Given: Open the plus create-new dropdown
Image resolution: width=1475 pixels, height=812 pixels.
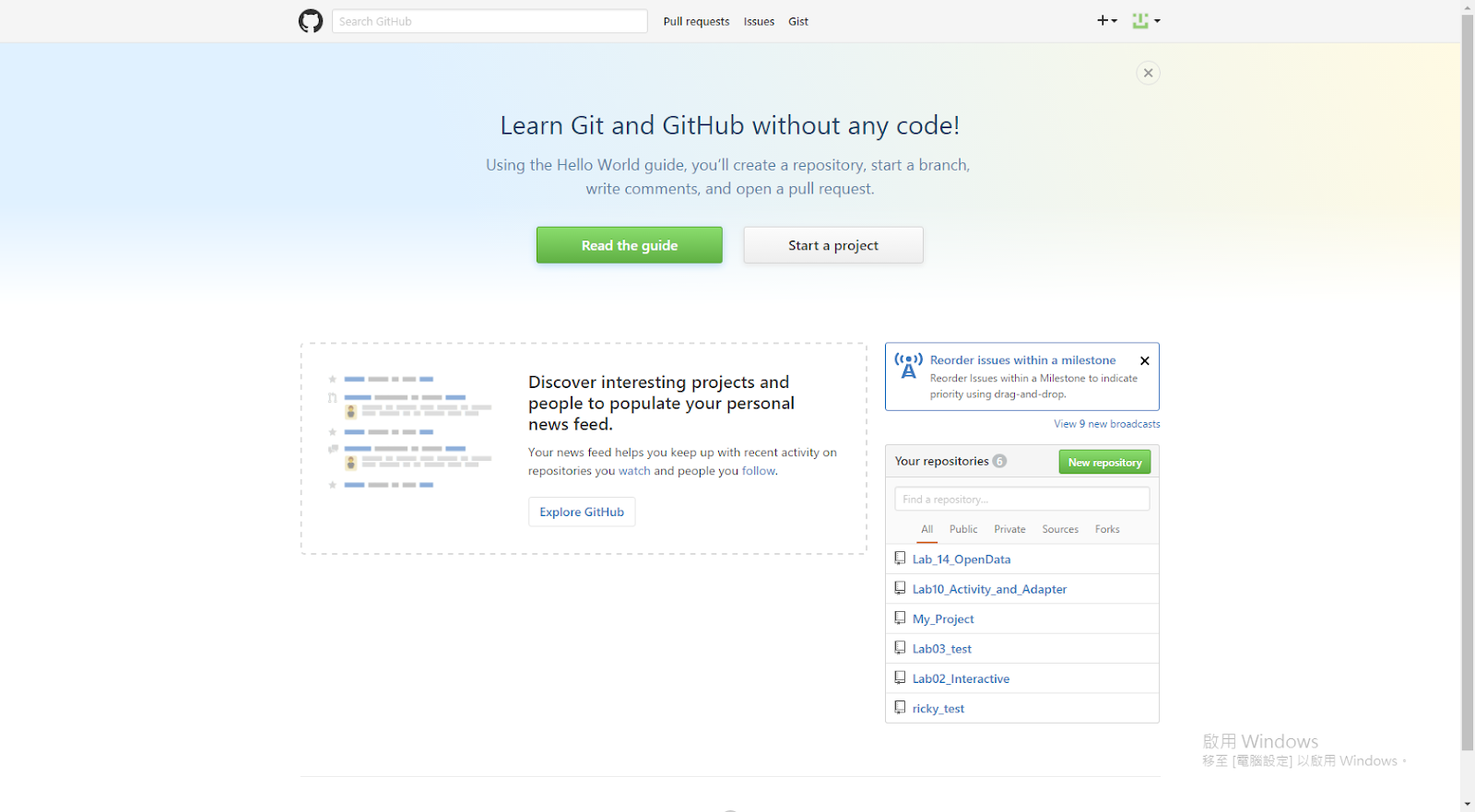Looking at the screenshot, I should 1106,20.
